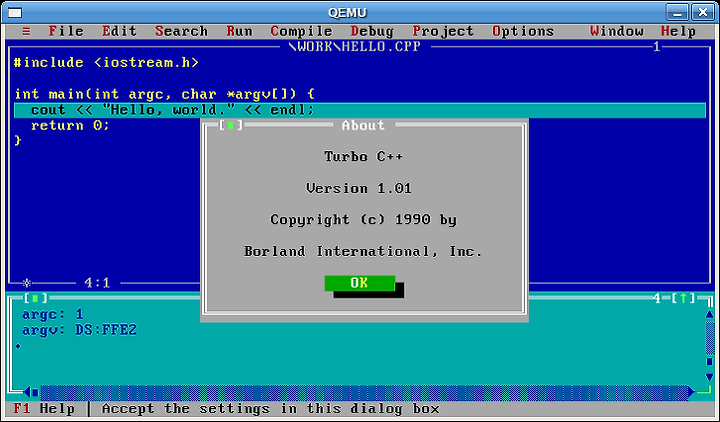Viewport: 720px width, 422px height.
Task: Click the 'int main(int argc, char *argv[])' line
Action: click(x=164, y=94)
